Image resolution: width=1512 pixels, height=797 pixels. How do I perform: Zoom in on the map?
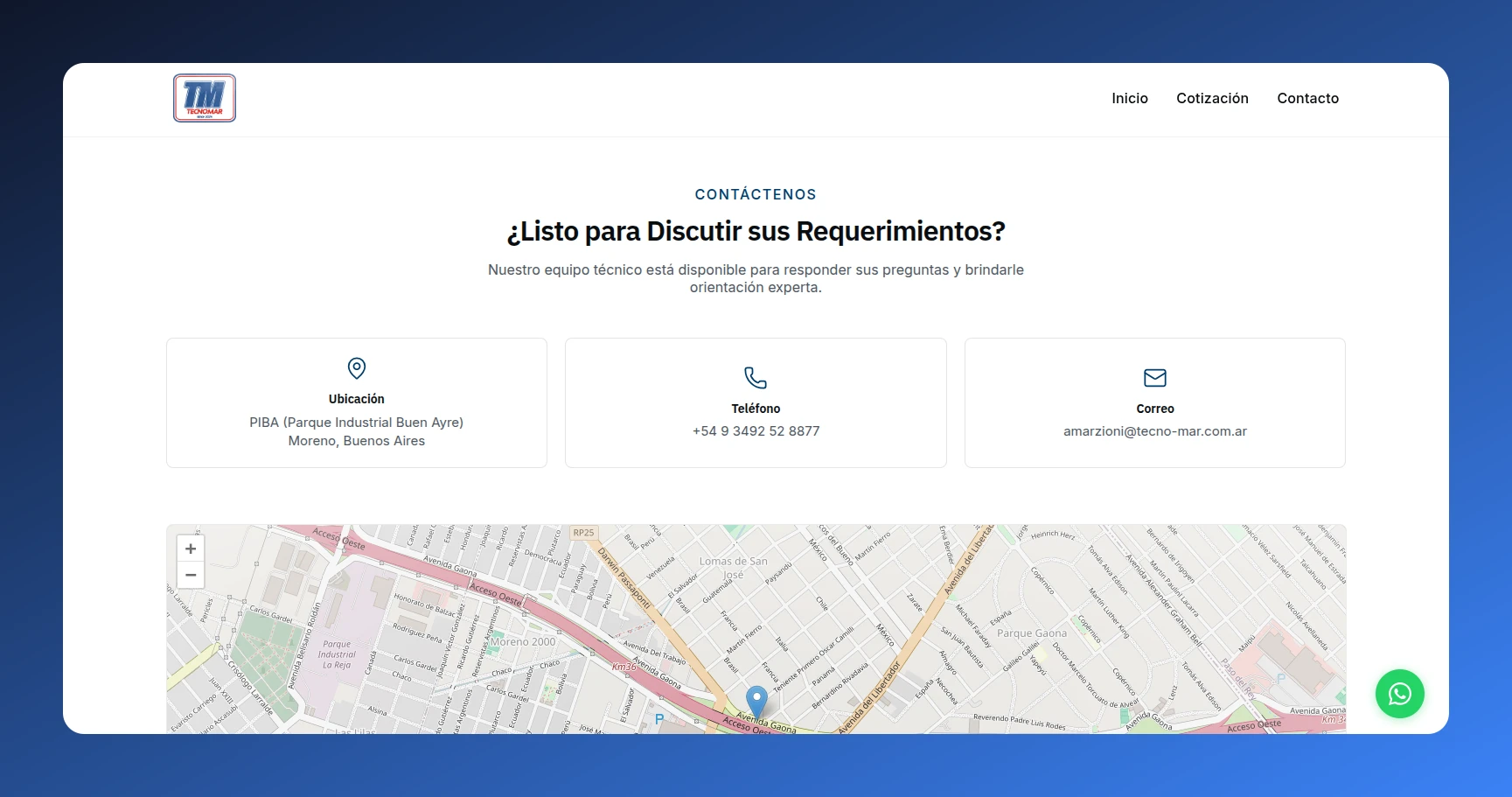191,549
